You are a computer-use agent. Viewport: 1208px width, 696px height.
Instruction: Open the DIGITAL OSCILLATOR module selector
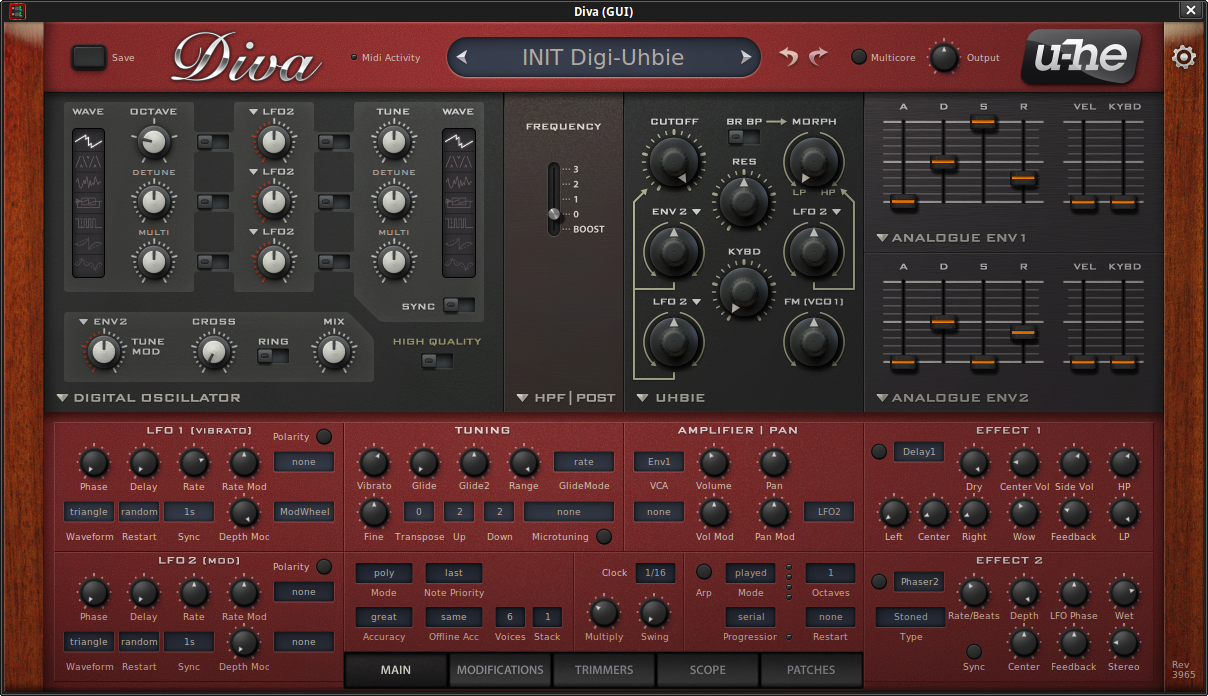[148, 398]
